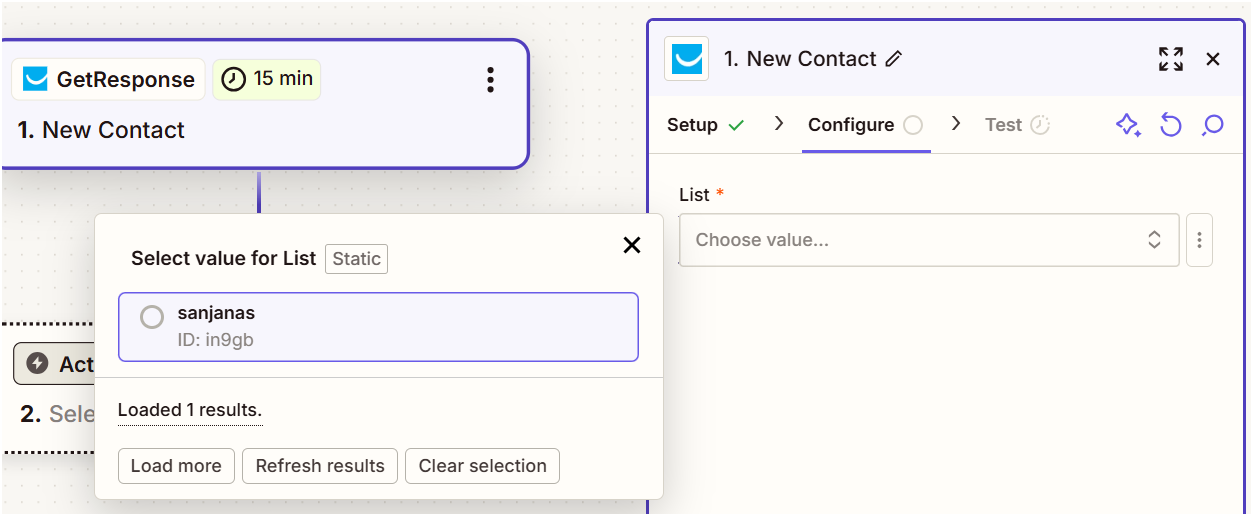Click the Static label badge
The height and width of the screenshot is (516, 1253).
point(356,259)
